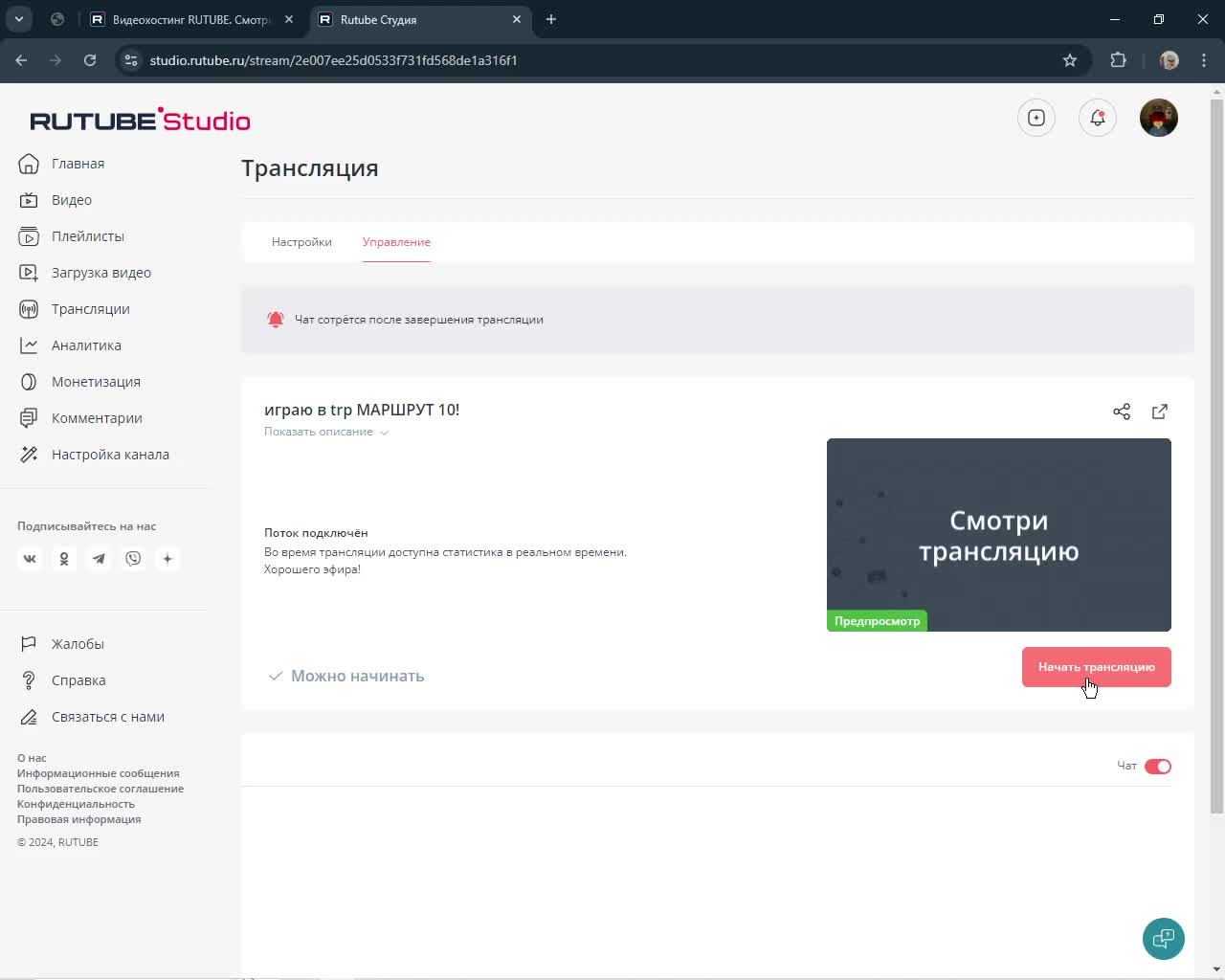Open Пользовательское соглашение link

[100, 789]
